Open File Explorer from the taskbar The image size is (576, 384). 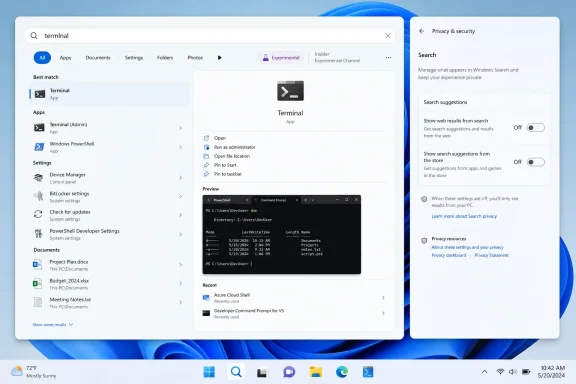316,372
